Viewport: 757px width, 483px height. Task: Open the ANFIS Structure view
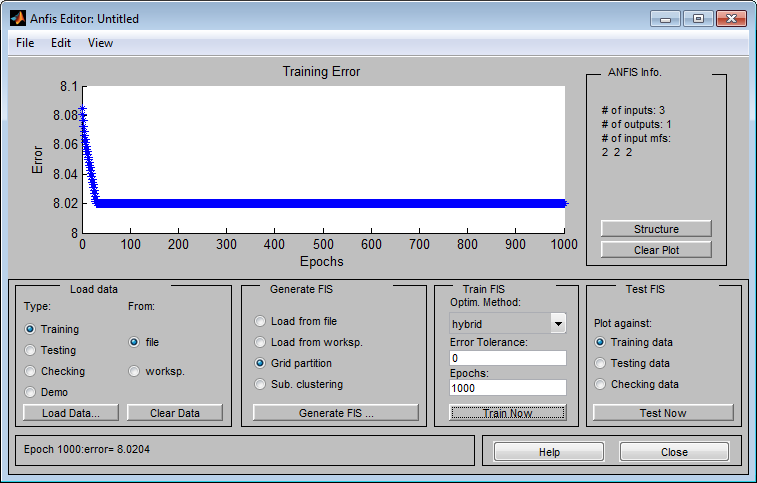(655, 229)
